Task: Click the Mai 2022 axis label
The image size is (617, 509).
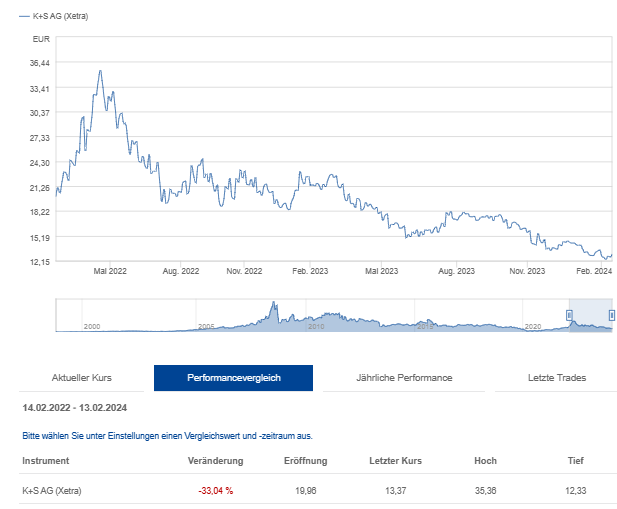Action: (x=110, y=271)
